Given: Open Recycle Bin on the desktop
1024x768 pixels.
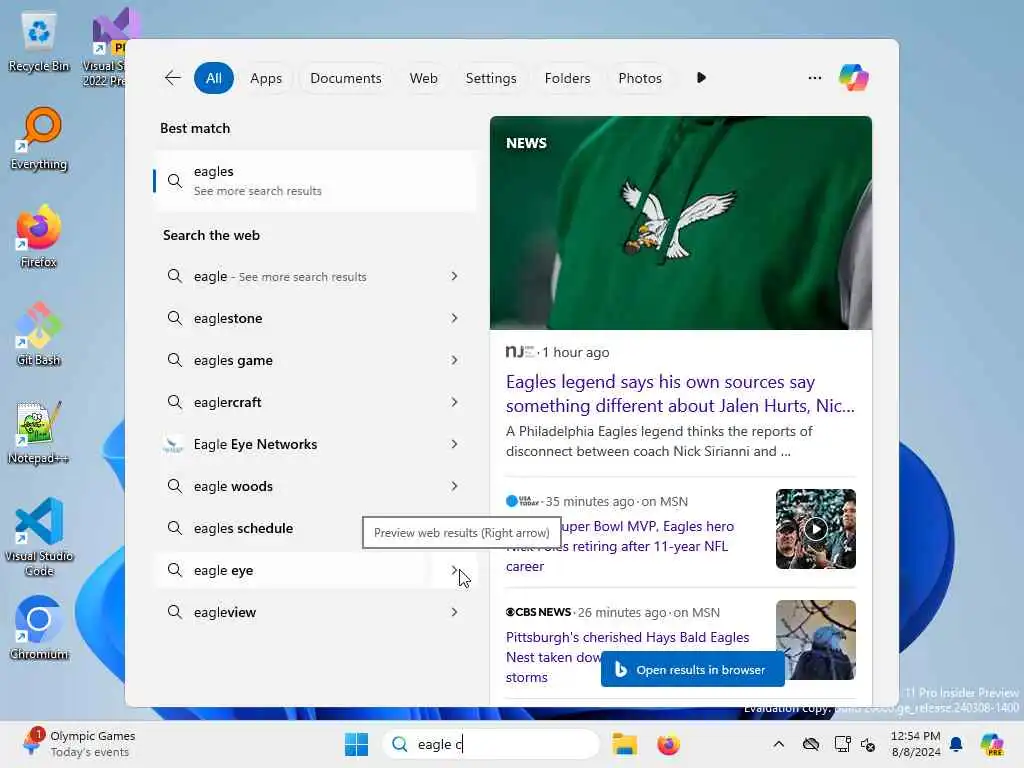Looking at the screenshot, I should click(x=39, y=42).
